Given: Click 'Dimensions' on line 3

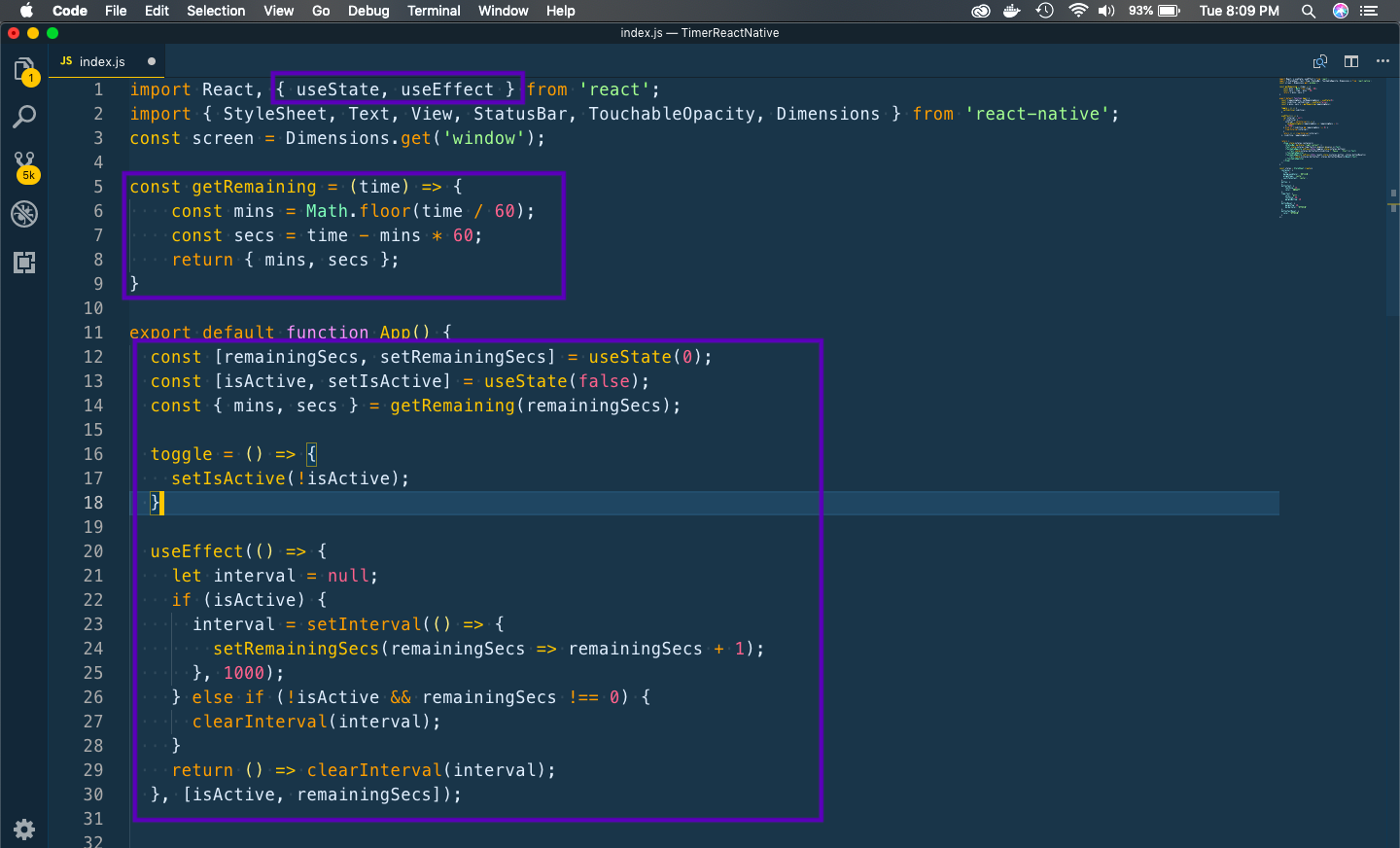Looking at the screenshot, I should tap(337, 138).
